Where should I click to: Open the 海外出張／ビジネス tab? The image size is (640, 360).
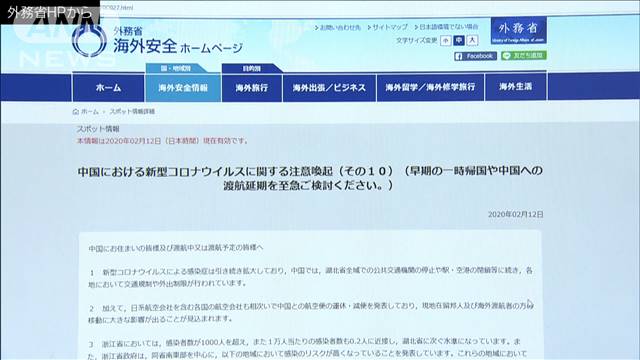tap(329, 87)
